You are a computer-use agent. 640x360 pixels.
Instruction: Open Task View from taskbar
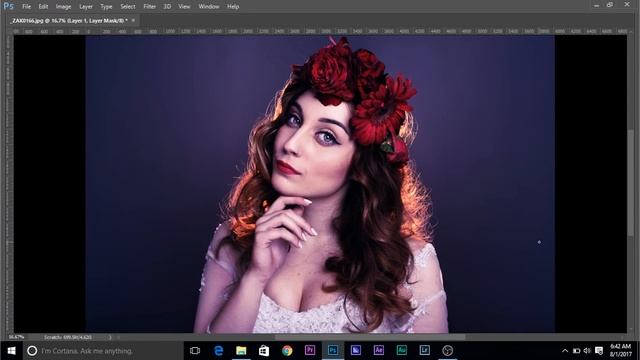coord(195,350)
